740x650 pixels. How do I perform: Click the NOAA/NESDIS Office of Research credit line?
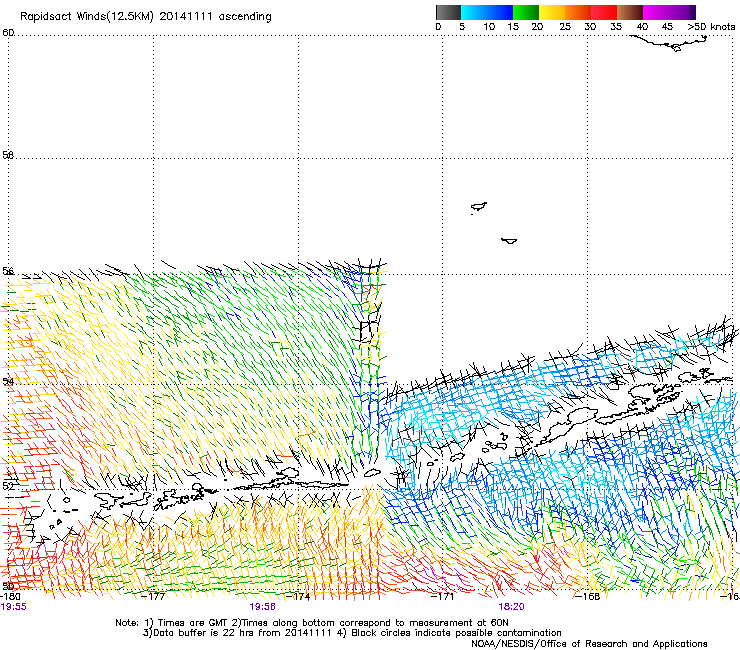coord(589,644)
